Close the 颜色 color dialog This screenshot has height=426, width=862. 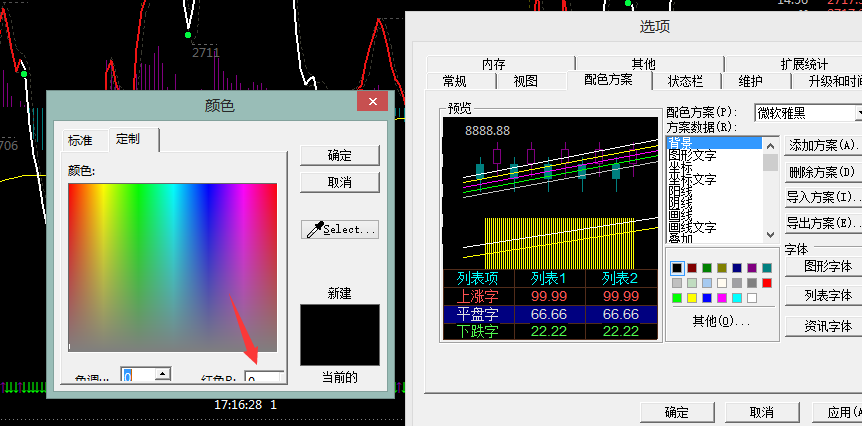(x=372, y=102)
